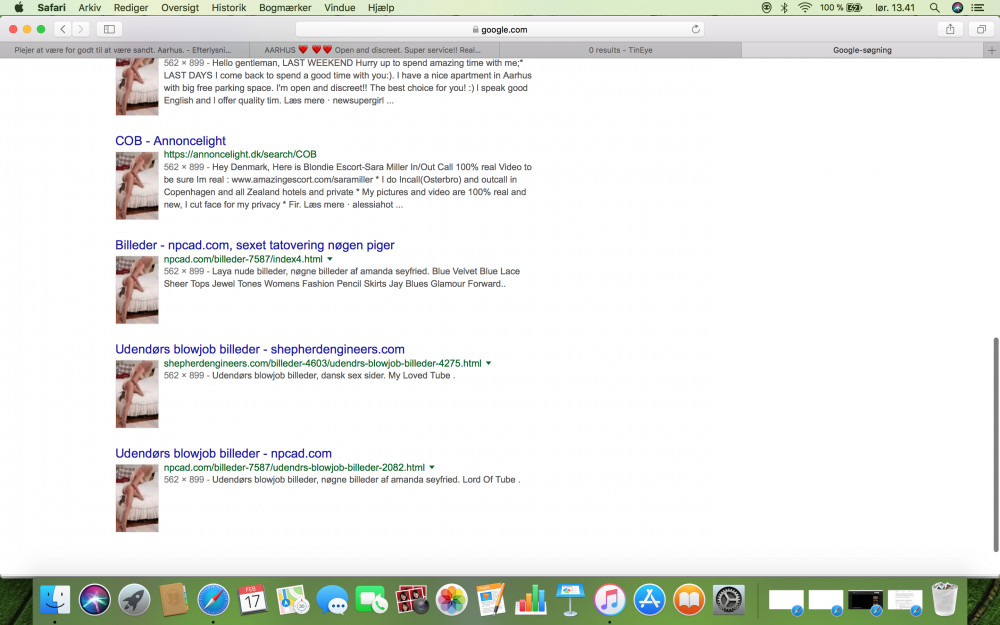Open Photo Booth from the Dock

[411, 599]
